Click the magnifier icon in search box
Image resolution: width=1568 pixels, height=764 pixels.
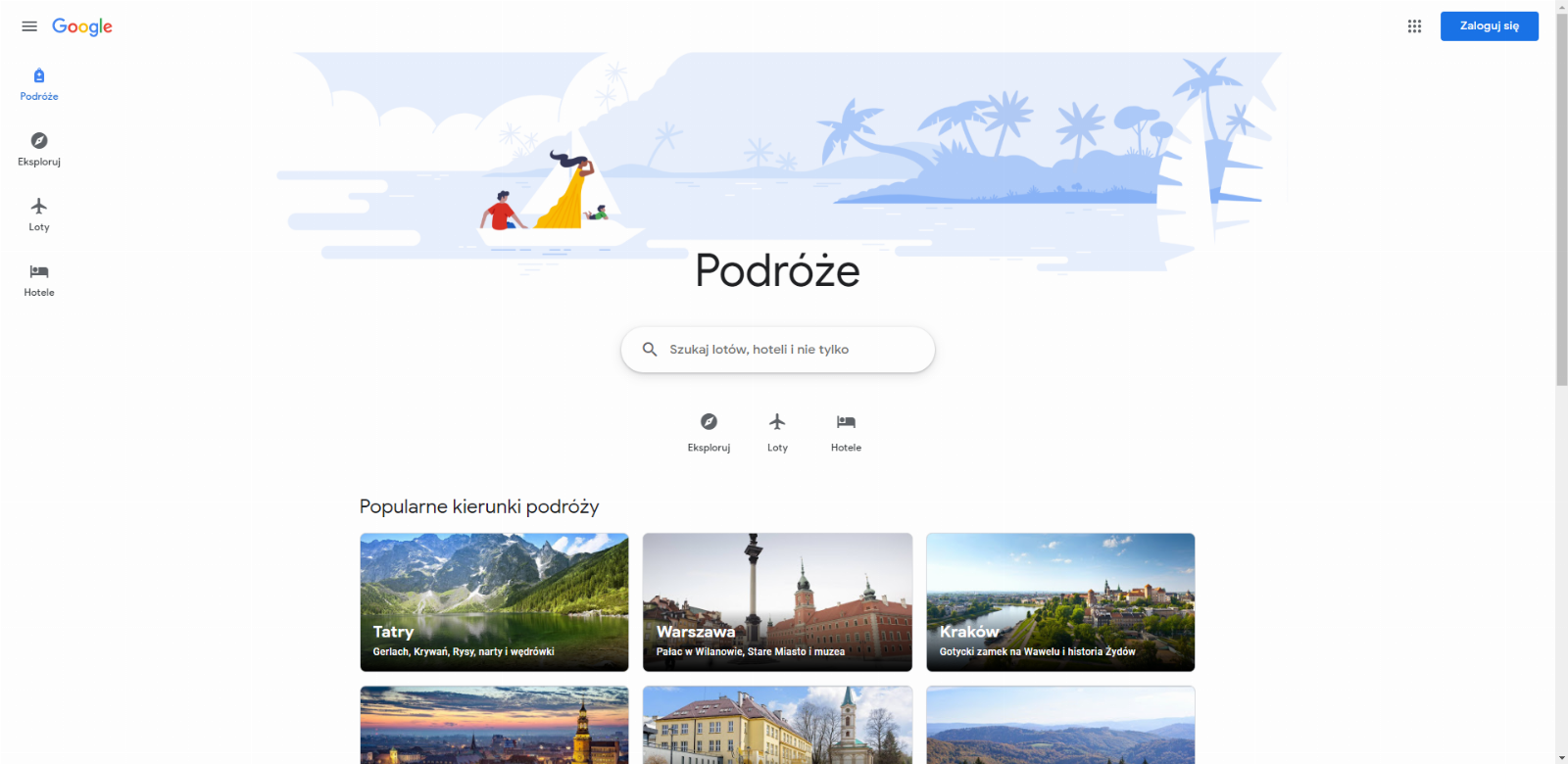click(x=650, y=350)
